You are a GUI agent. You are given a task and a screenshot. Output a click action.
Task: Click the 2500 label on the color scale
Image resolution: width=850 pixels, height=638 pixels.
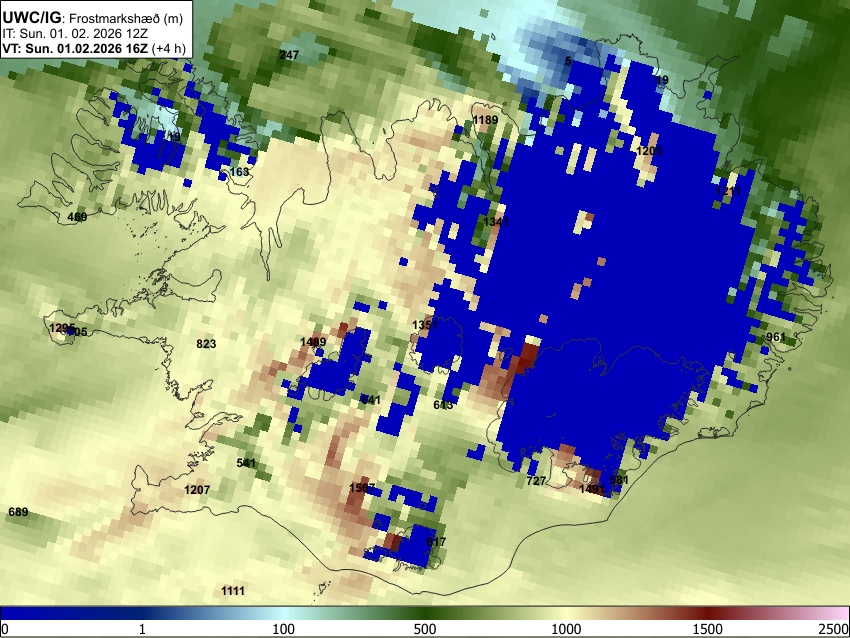click(834, 629)
